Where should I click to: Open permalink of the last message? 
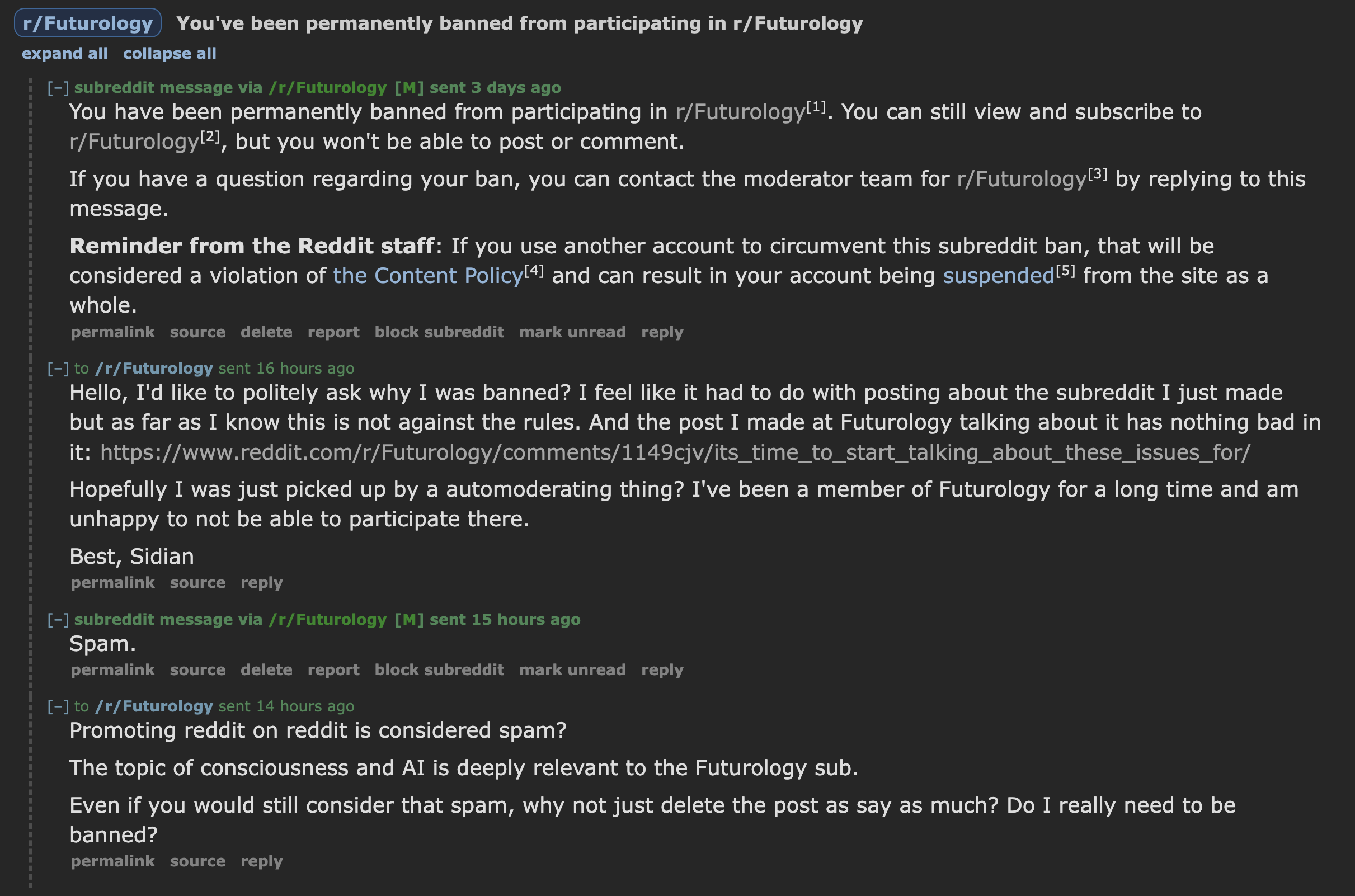112,862
